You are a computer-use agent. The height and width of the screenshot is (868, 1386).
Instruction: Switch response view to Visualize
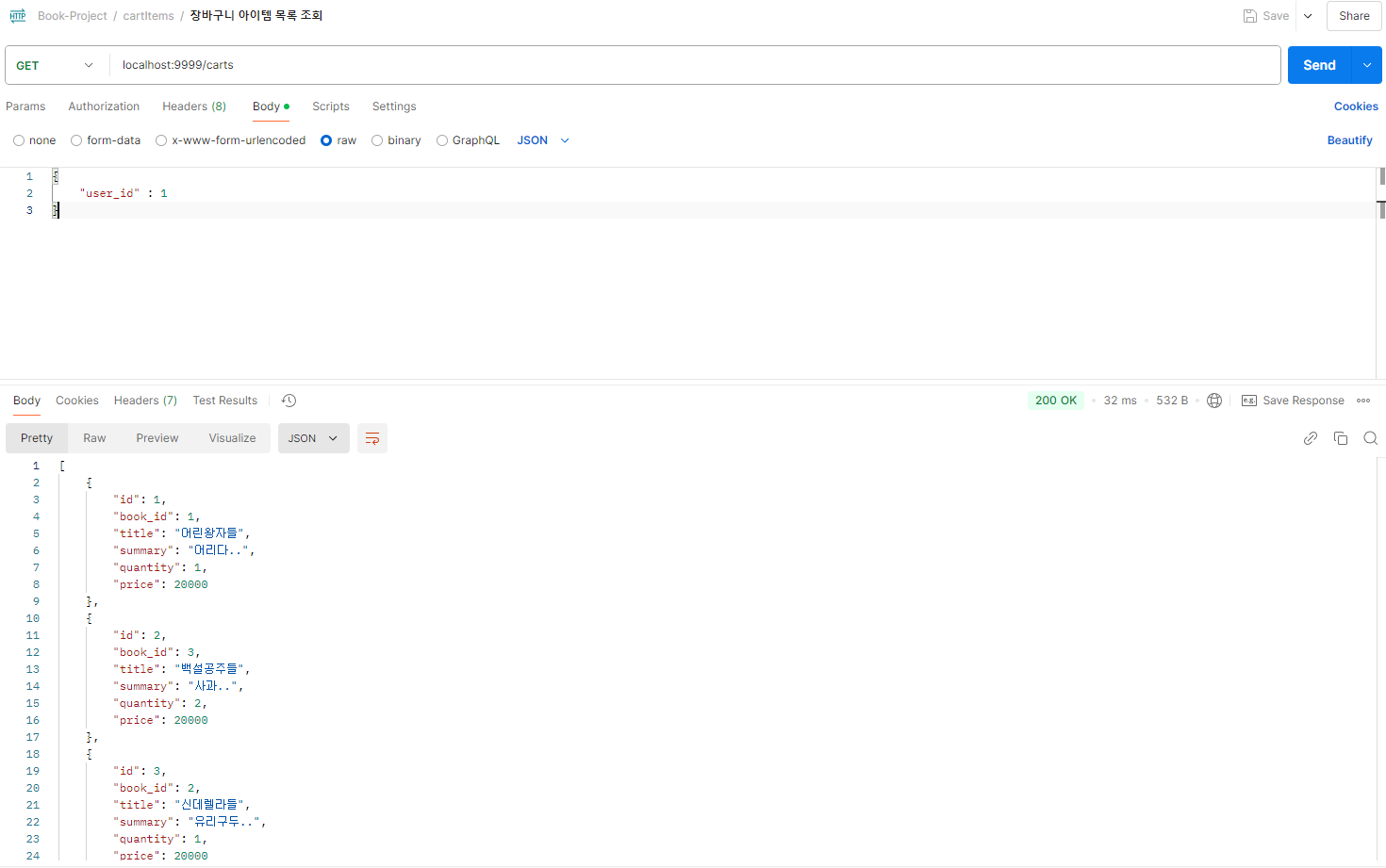tap(232, 438)
